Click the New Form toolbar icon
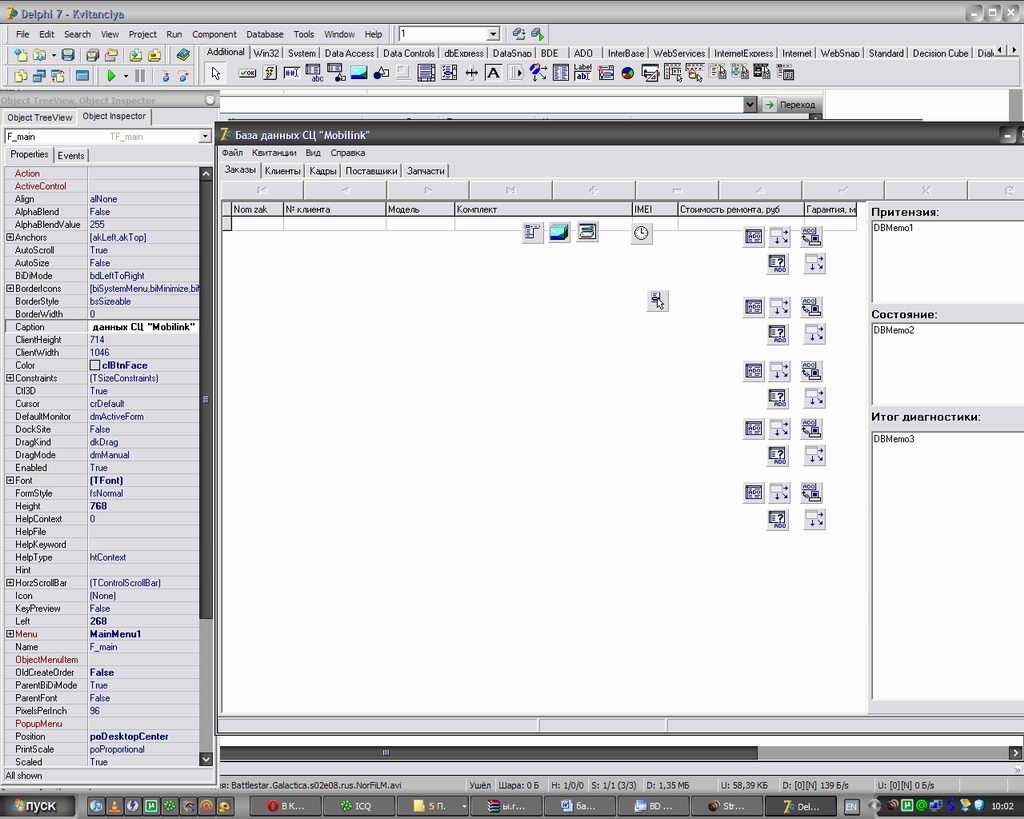Image resolution: width=1024 pixels, height=819 pixels. 82,76
